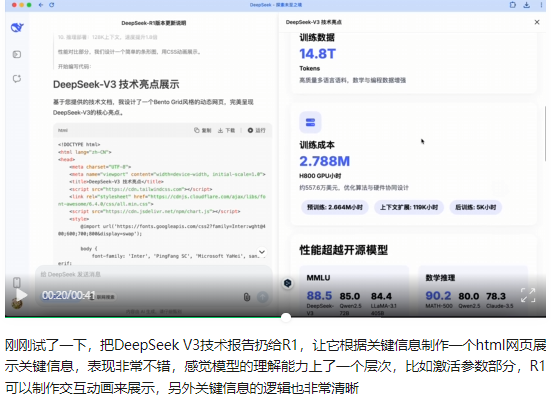Image resolution: width=551 pixels, height=406 pixels.
Task: Click the message input field to DeepSeek
Action: [x=153, y=274]
